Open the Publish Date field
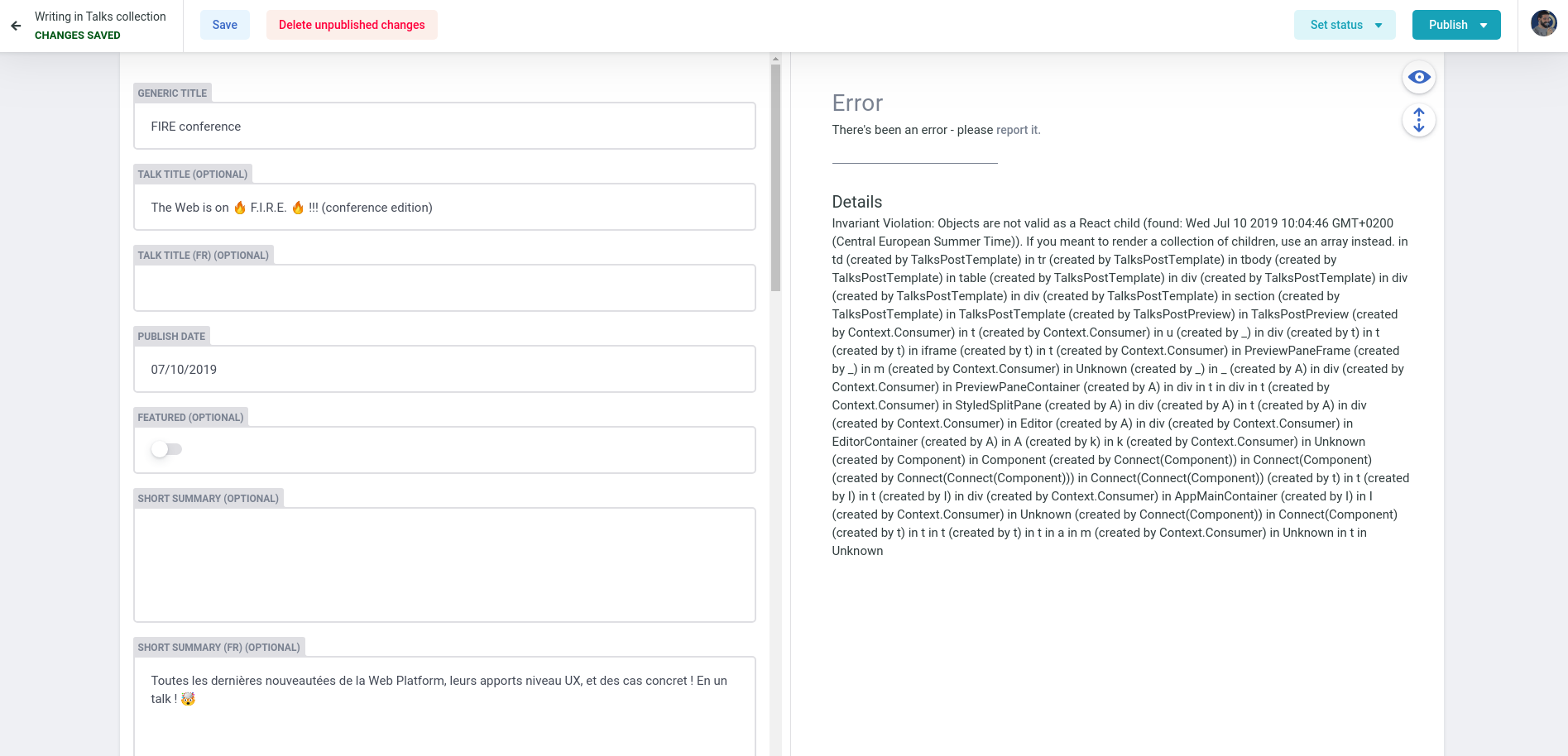 [444, 369]
